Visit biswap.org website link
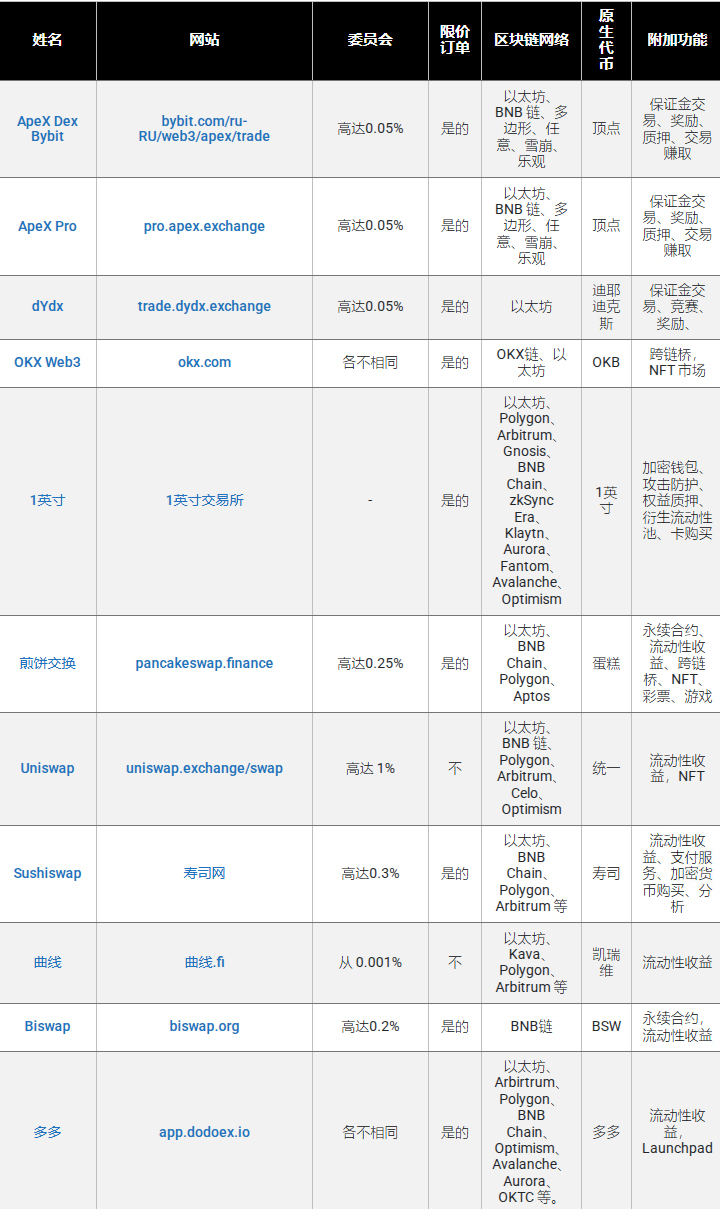 [x=204, y=1026]
